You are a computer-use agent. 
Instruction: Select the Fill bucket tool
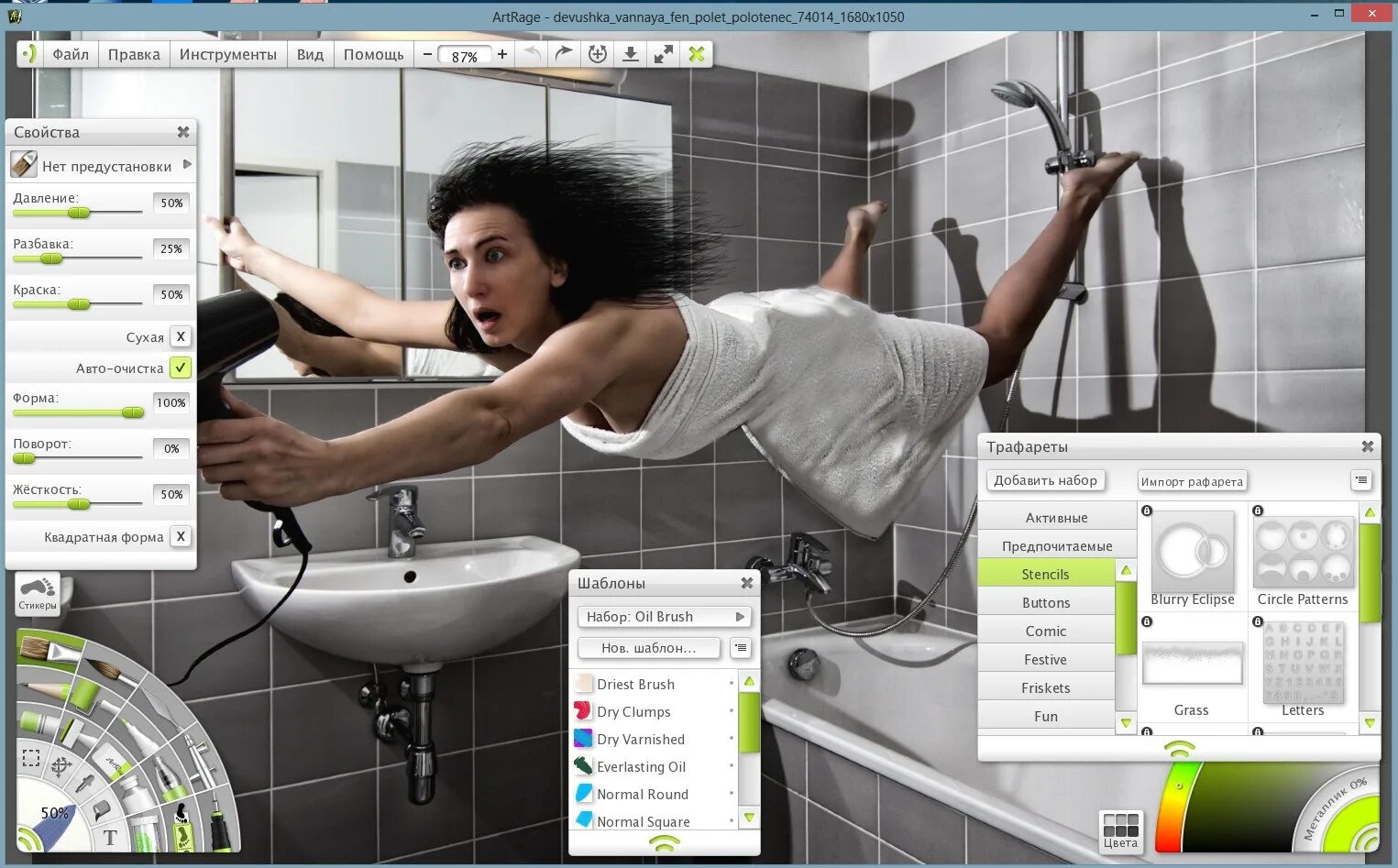[102, 809]
